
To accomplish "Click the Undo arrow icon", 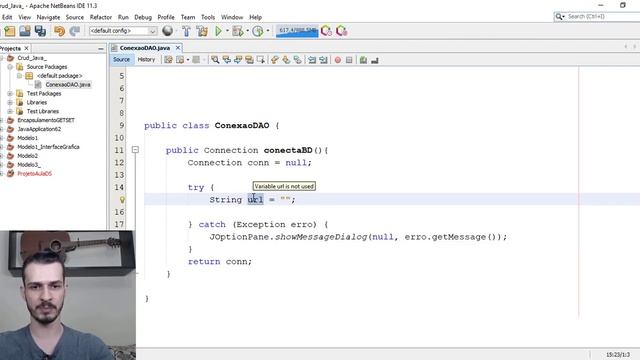I will 60,31.
